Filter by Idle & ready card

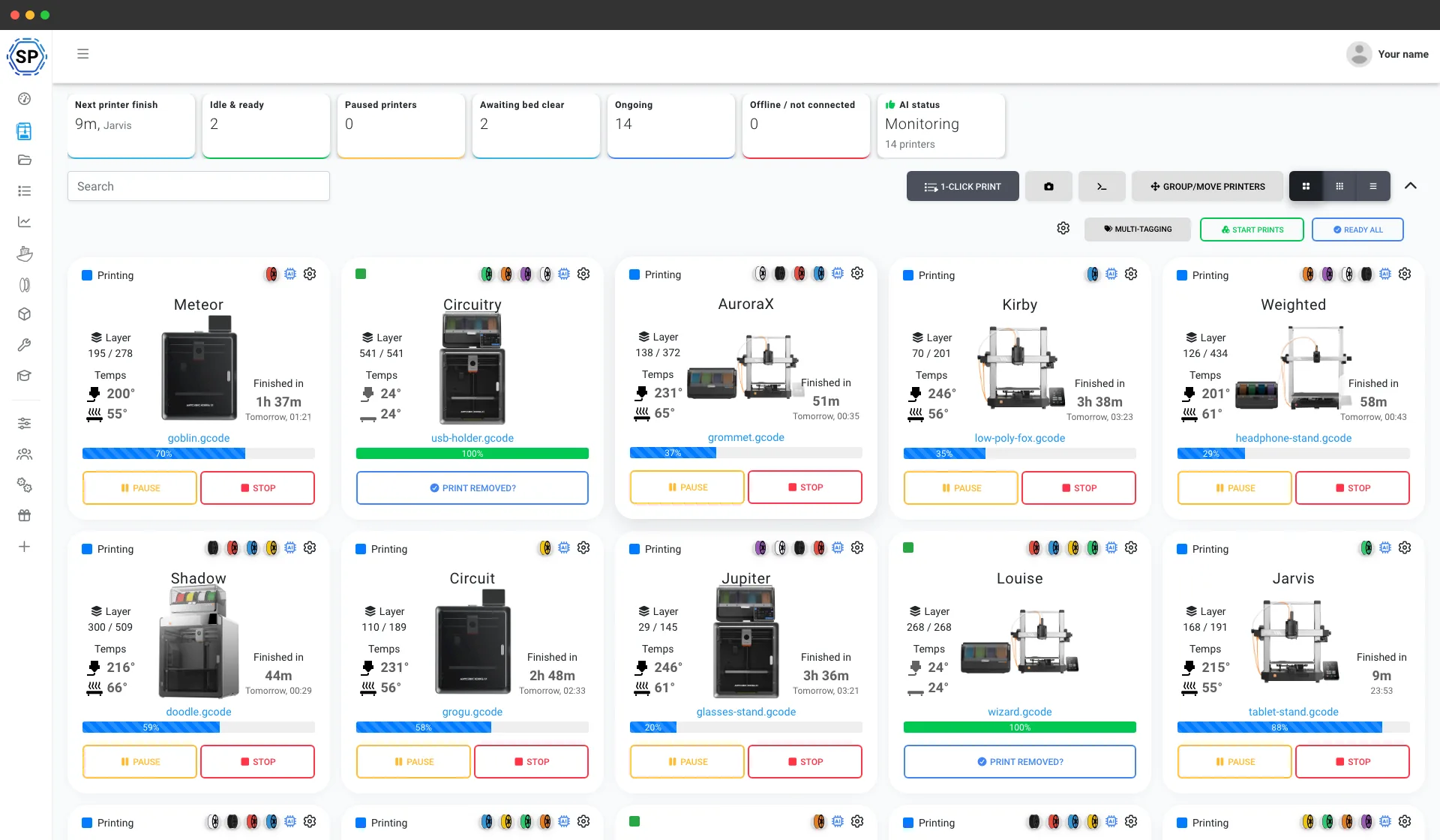point(266,125)
